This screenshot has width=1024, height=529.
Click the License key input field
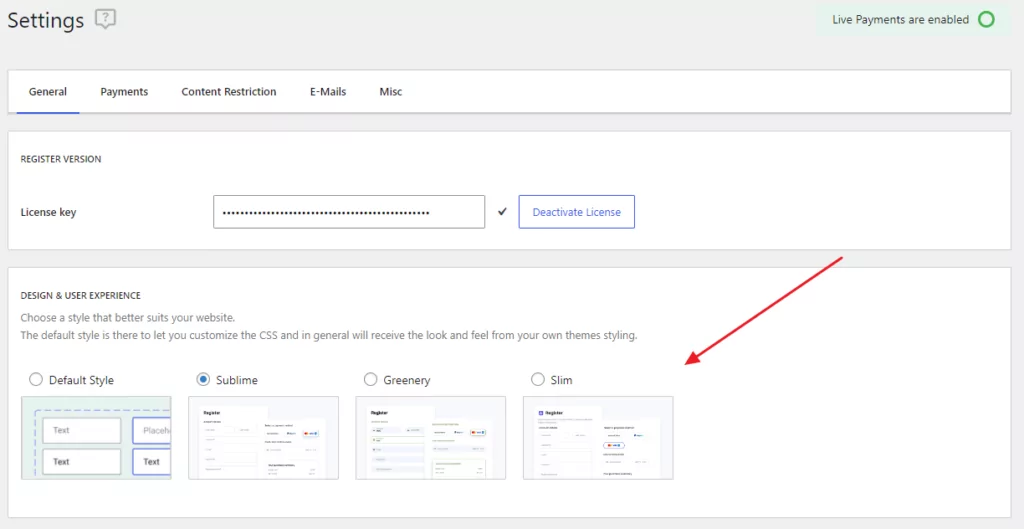pos(349,212)
